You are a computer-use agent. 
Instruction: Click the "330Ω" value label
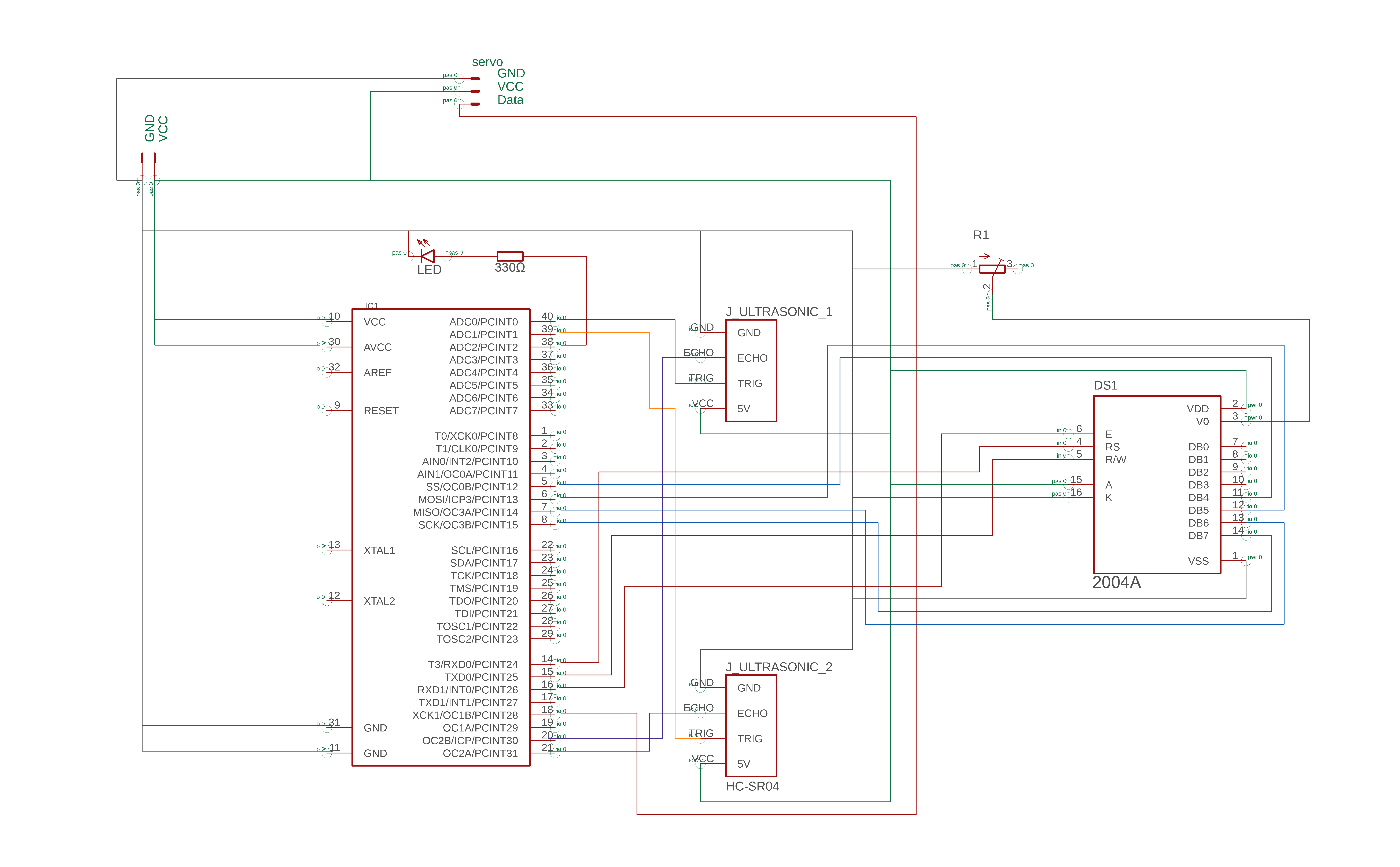(510, 268)
